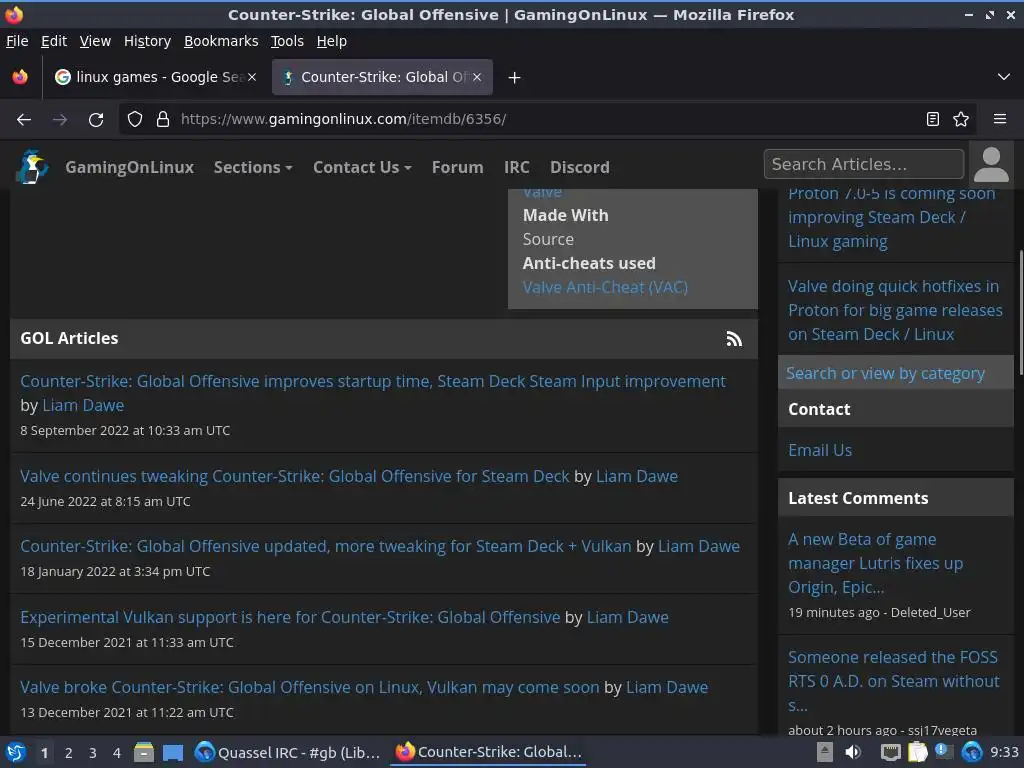The width and height of the screenshot is (1024, 768).
Task: Show site security padlock info
Action: pyautogui.click(x=163, y=120)
